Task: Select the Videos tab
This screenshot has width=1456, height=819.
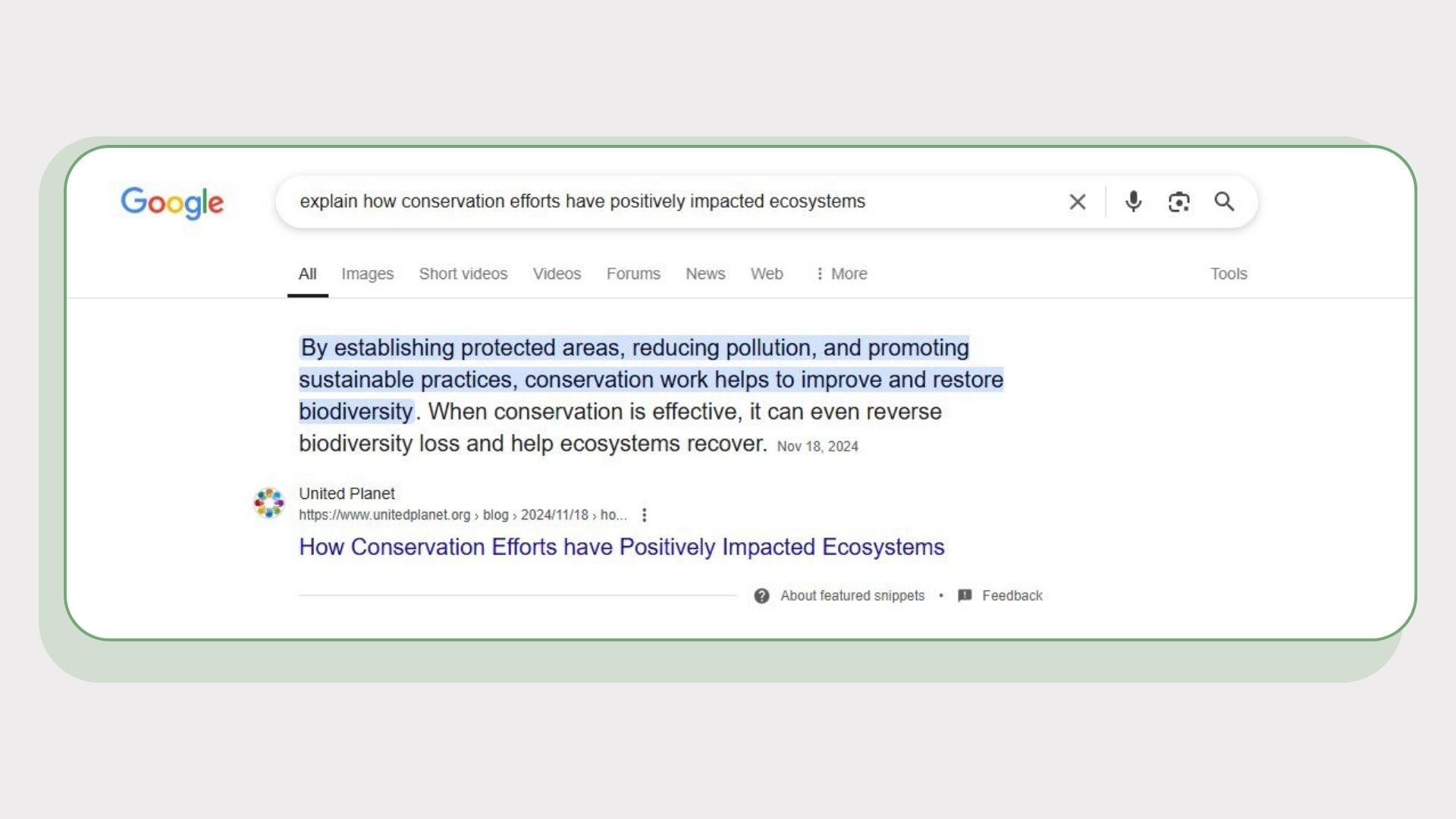Action: point(557,274)
